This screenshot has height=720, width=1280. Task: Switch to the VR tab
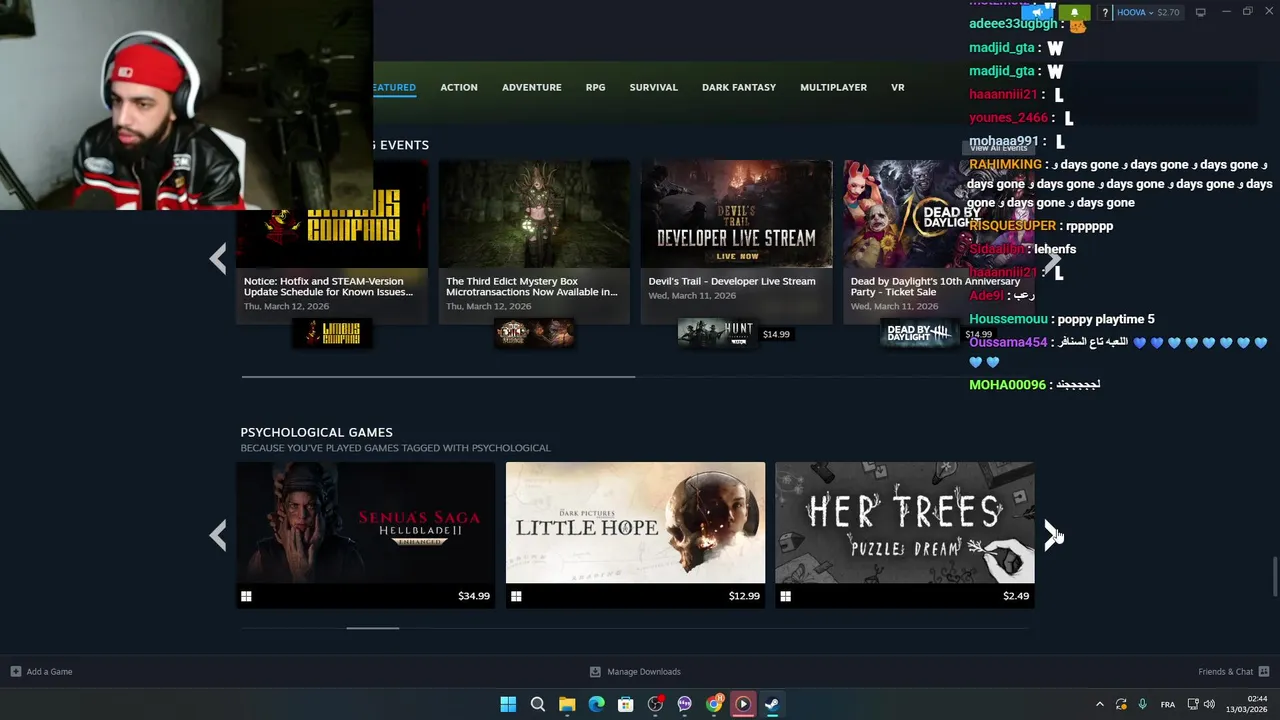point(898,87)
